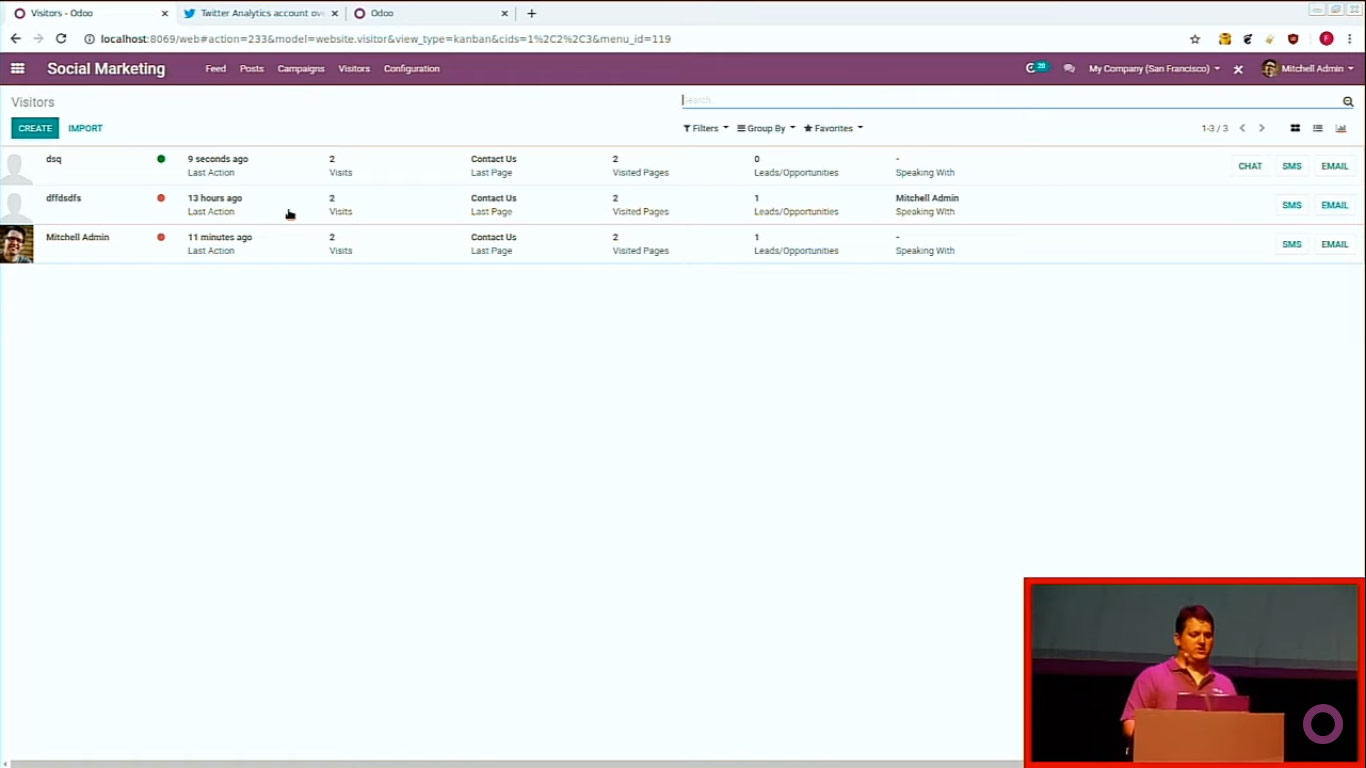Image resolution: width=1366 pixels, height=768 pixels.
Task: Switch to list view
Action: (x=1318, y=128)
